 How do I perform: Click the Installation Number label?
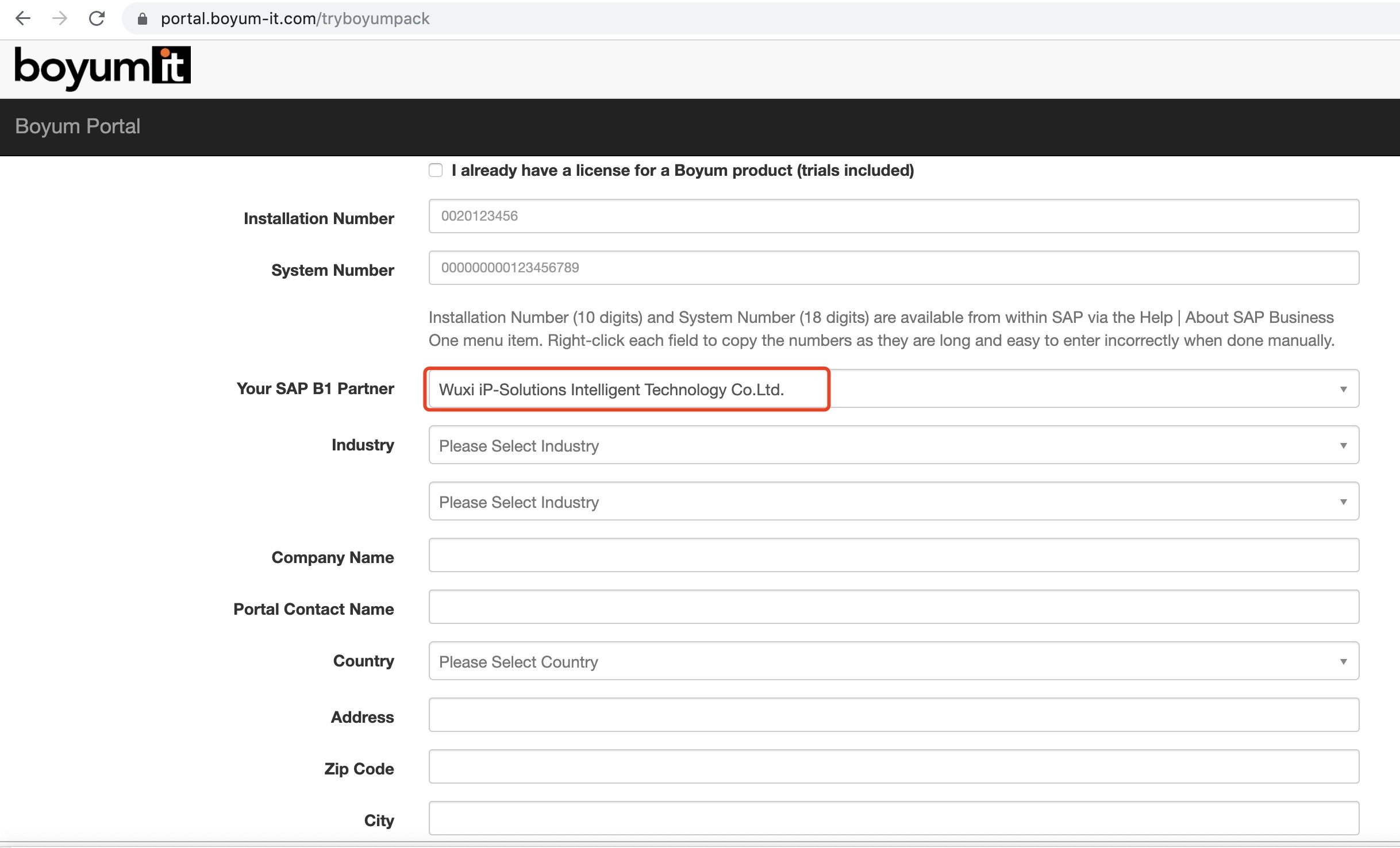pos(319,218)
